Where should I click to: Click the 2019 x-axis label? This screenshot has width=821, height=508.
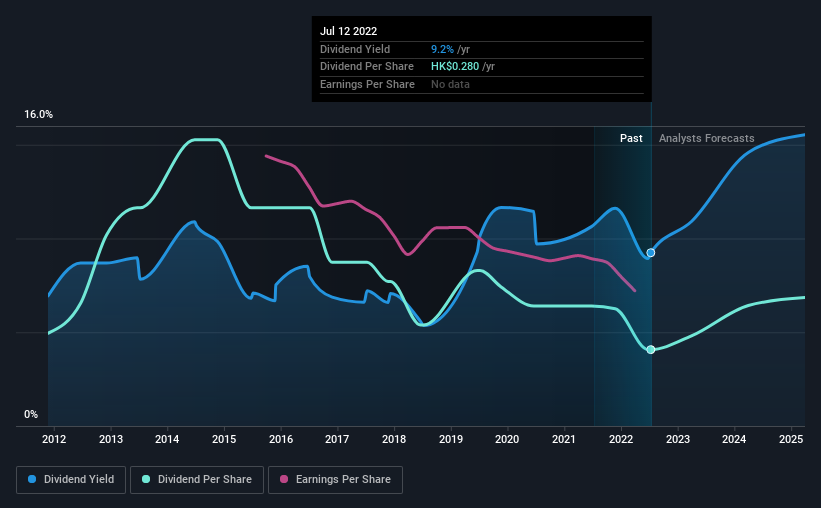pos(451,439)
